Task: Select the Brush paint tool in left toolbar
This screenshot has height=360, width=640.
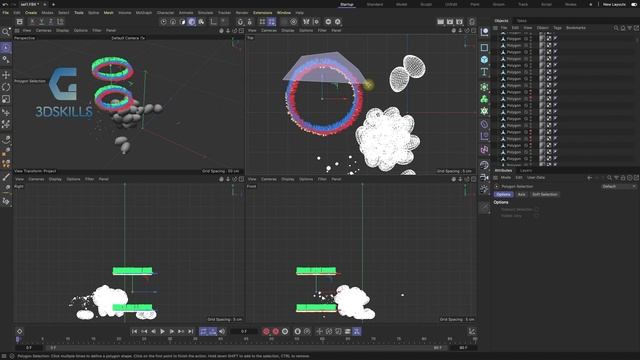Action: pos(6,177)
